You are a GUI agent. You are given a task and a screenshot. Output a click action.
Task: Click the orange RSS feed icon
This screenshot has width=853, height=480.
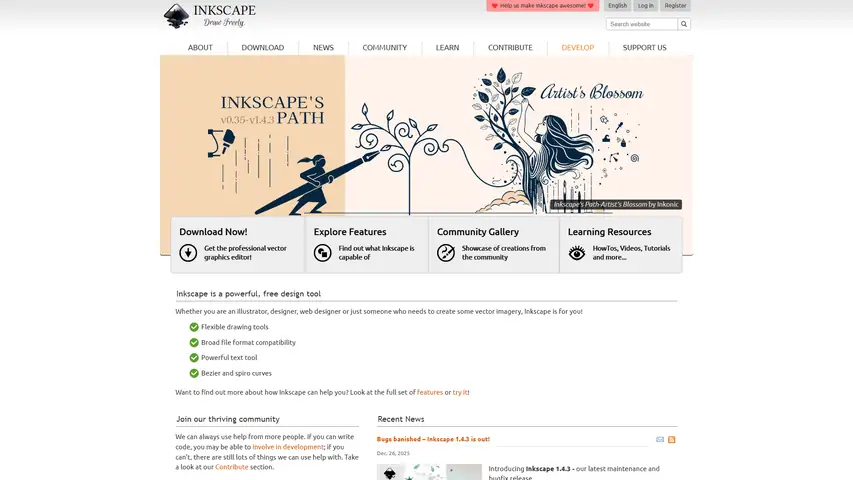pos(672,439)
